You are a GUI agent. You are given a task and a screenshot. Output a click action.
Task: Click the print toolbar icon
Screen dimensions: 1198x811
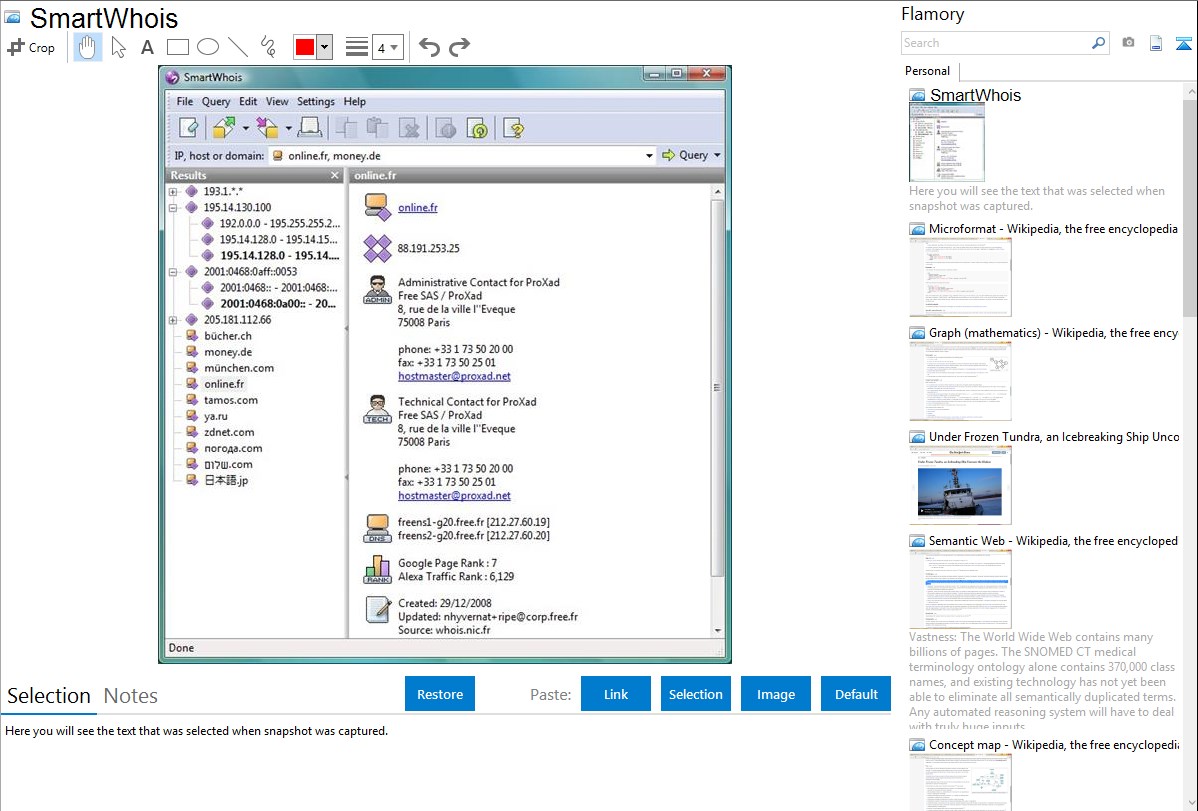(309, 128)
